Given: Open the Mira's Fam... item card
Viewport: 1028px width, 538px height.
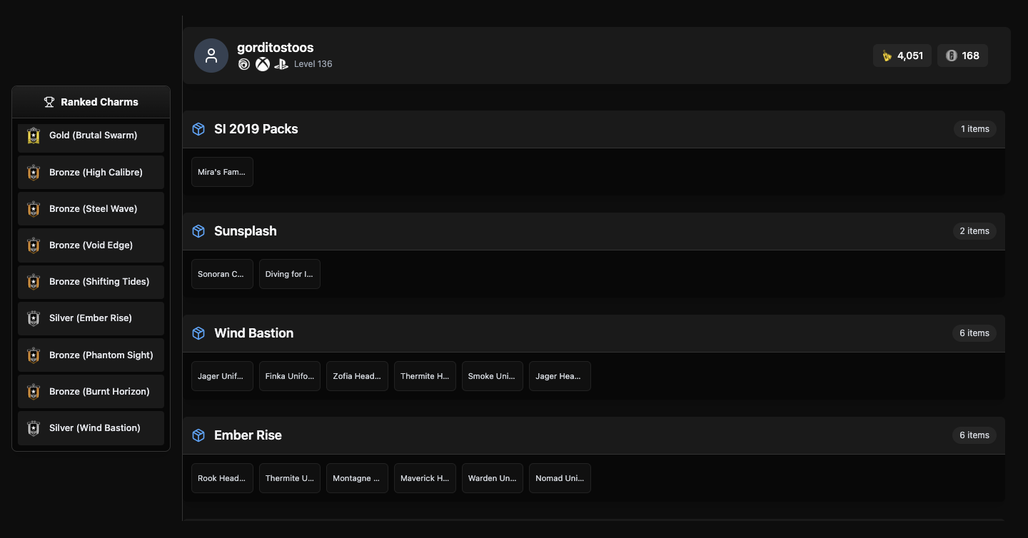Looking at the screenshot, I should (x=222, y=172).
